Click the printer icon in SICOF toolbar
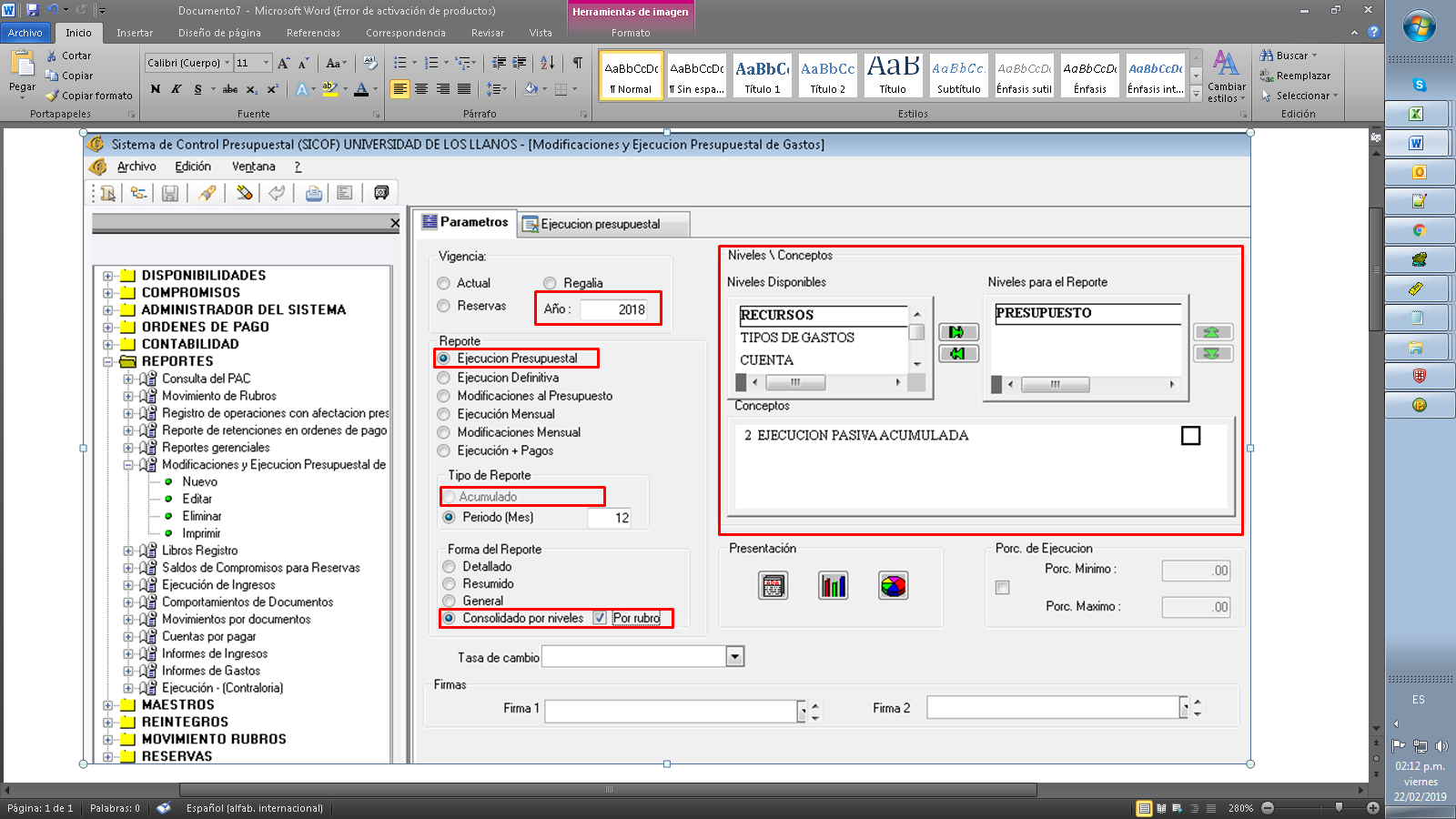The height and width of the screenshot is (819, 1456). click(314, 193)
